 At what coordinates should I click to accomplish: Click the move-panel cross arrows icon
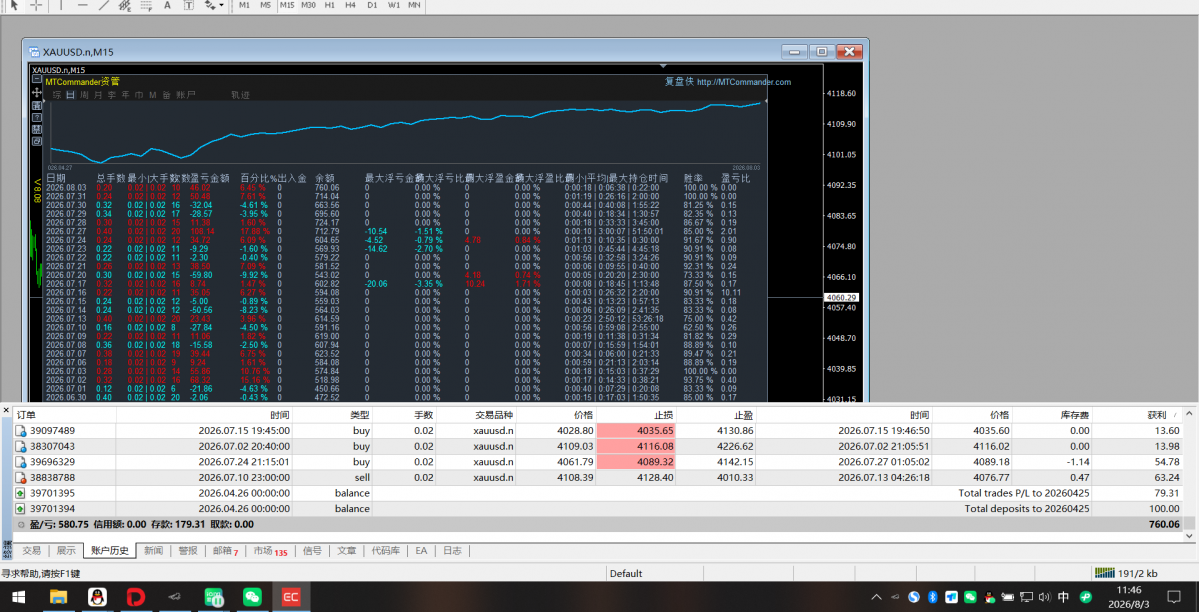[37, 92]
